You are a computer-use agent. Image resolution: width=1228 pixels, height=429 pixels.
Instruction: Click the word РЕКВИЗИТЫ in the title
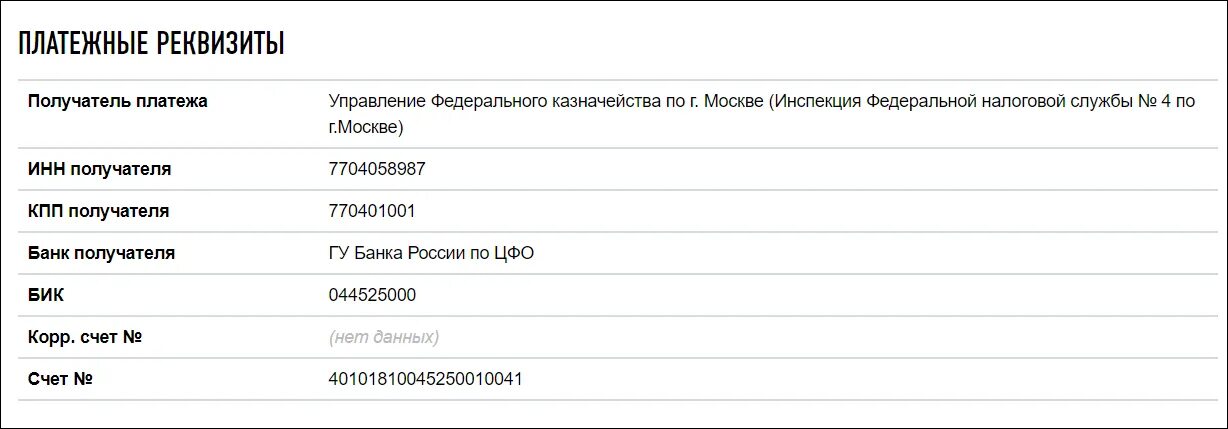pos(221,44)
